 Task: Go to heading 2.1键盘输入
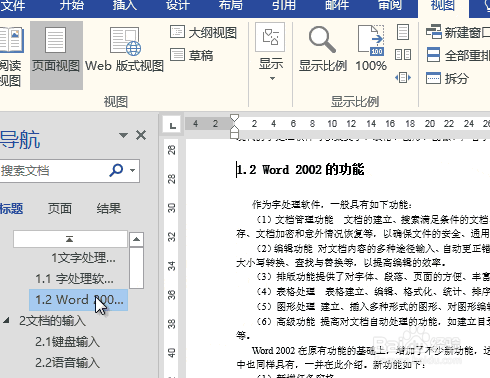tap(68, 342)
